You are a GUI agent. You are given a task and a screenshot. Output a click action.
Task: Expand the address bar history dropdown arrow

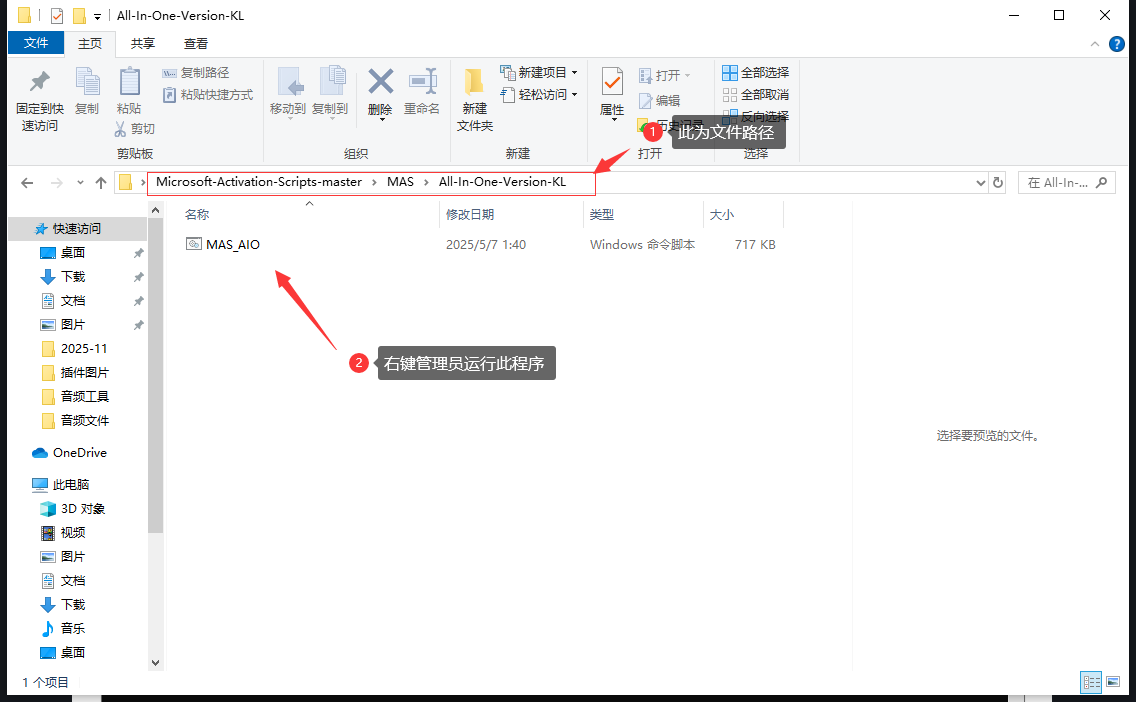(x=980, y=183)
